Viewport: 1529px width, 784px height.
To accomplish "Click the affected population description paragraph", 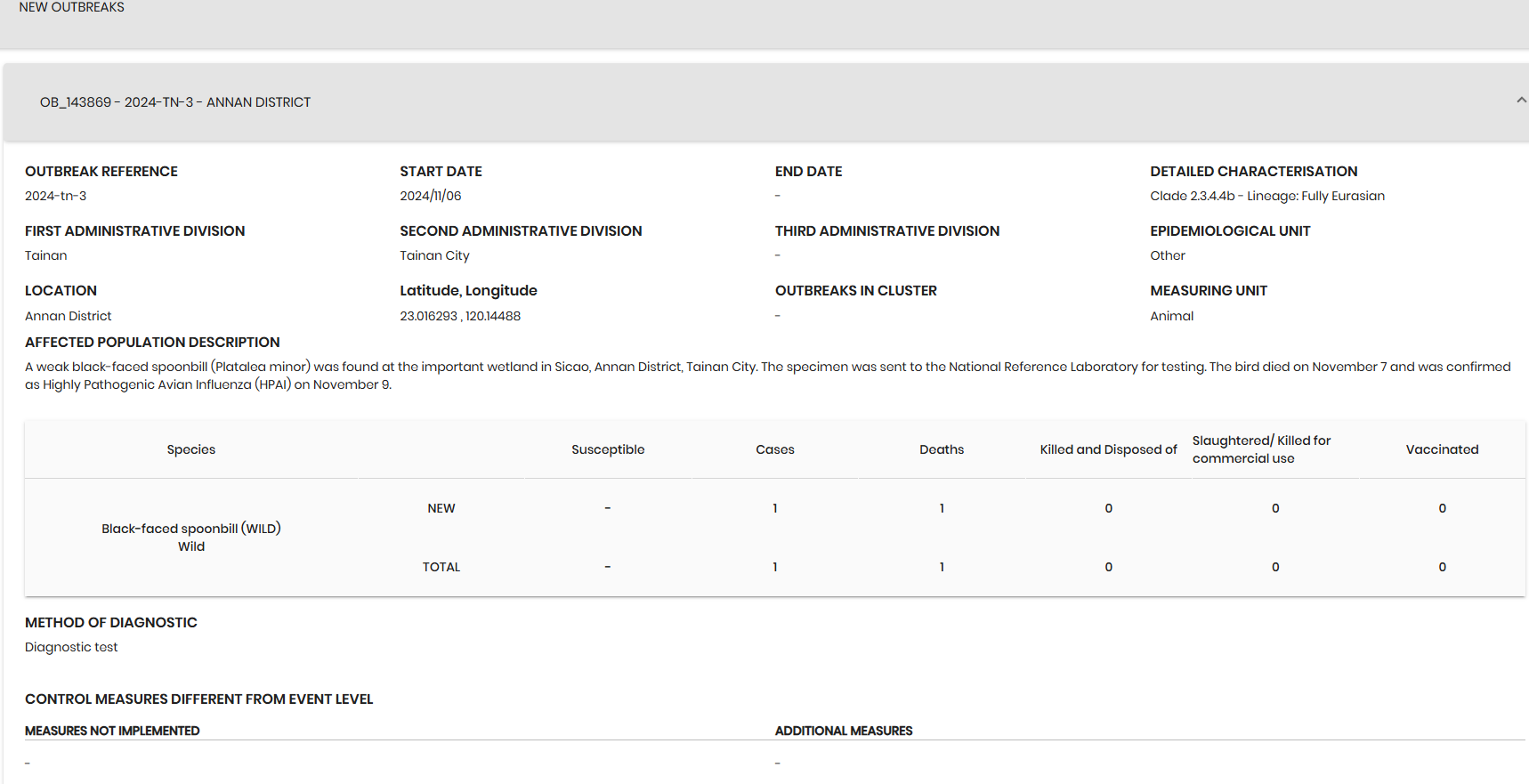I will 765,376.
